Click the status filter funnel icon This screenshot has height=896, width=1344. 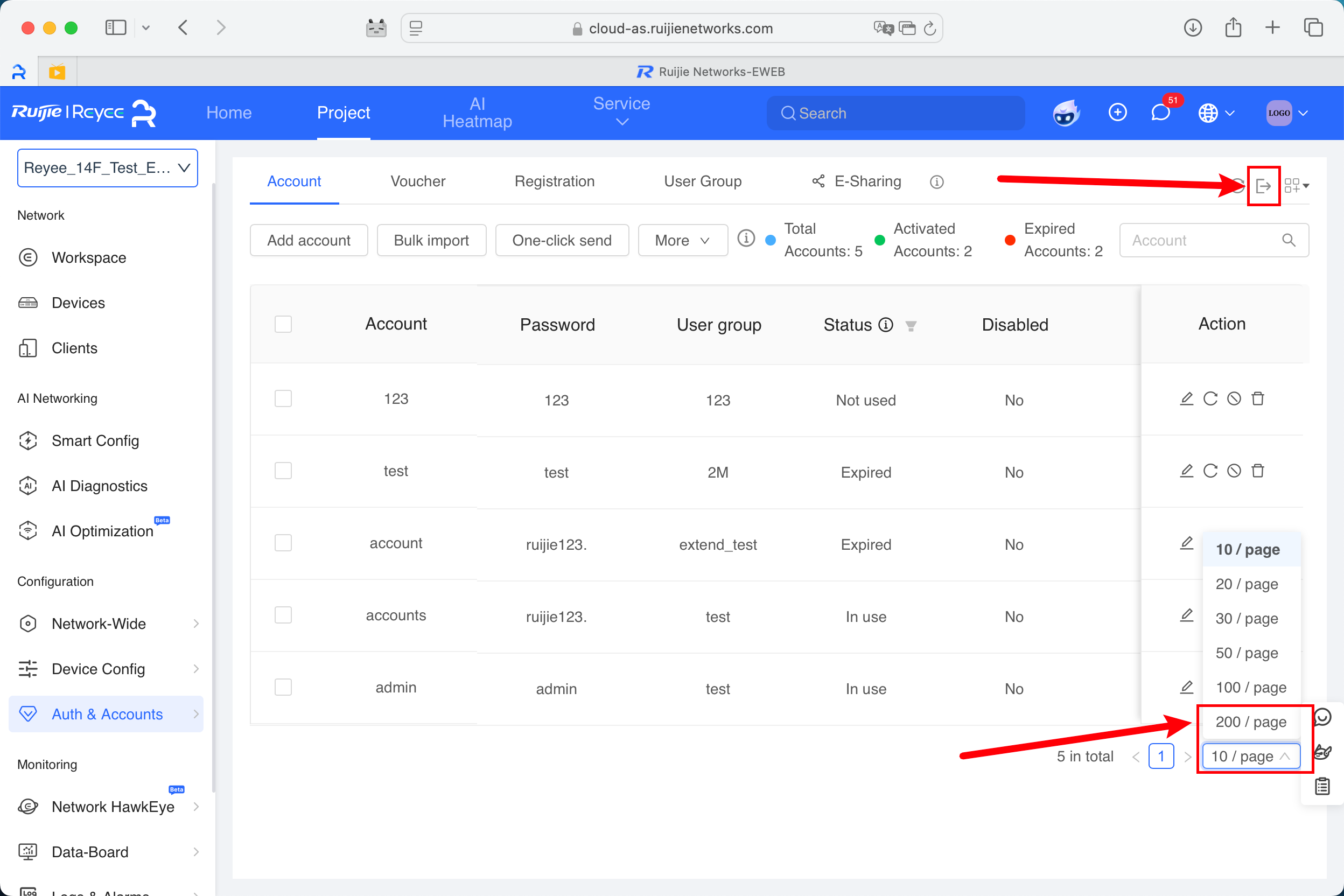[x=911, y=326]
